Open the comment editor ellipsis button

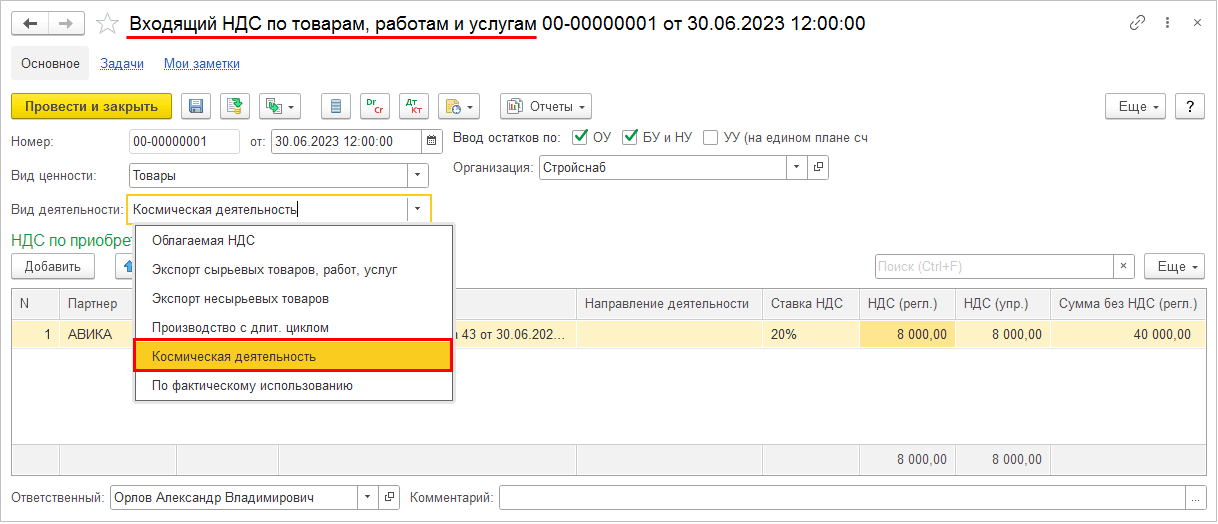(1194, 497)
